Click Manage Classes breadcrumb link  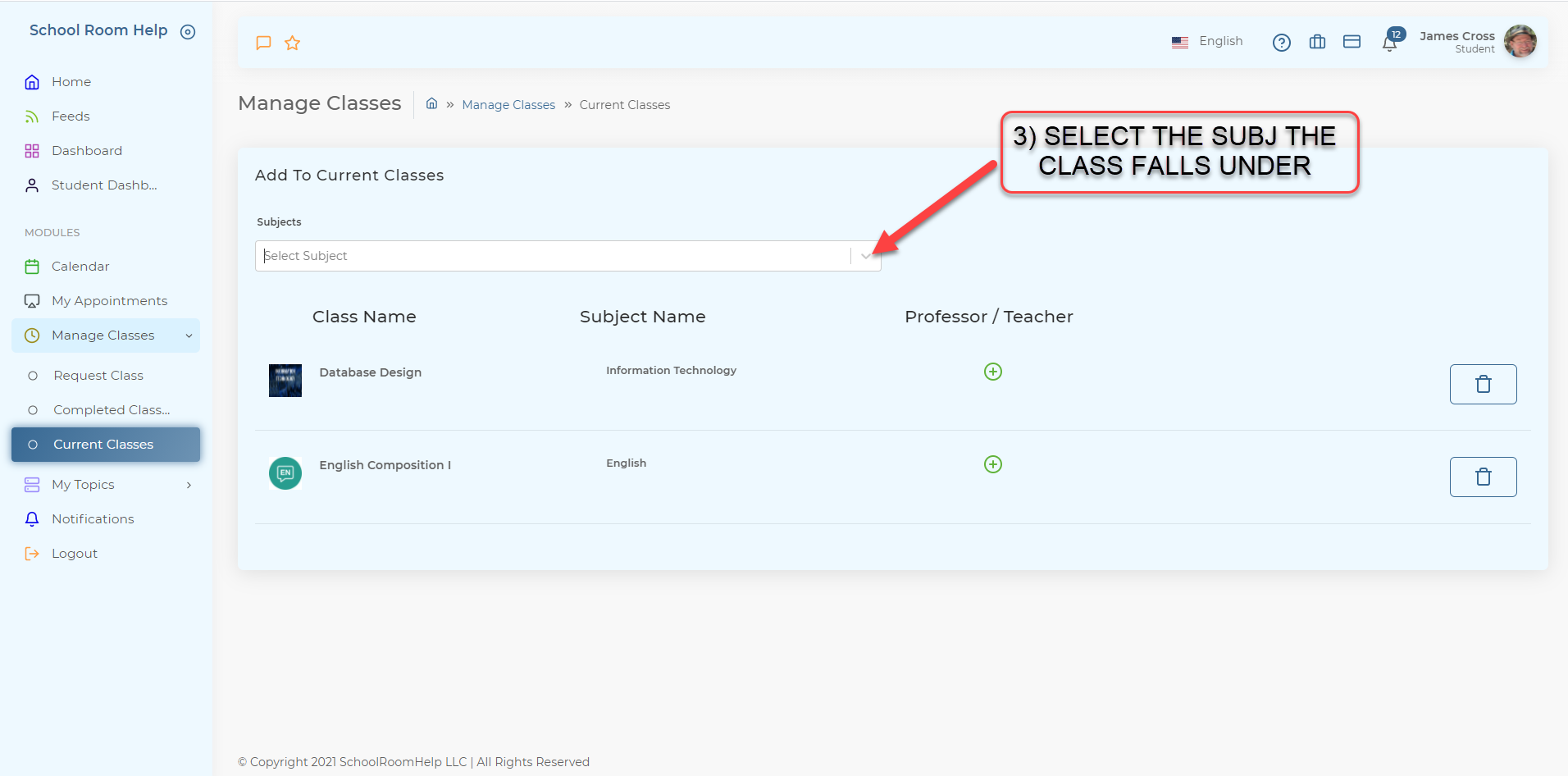click(x=508, y=105)
